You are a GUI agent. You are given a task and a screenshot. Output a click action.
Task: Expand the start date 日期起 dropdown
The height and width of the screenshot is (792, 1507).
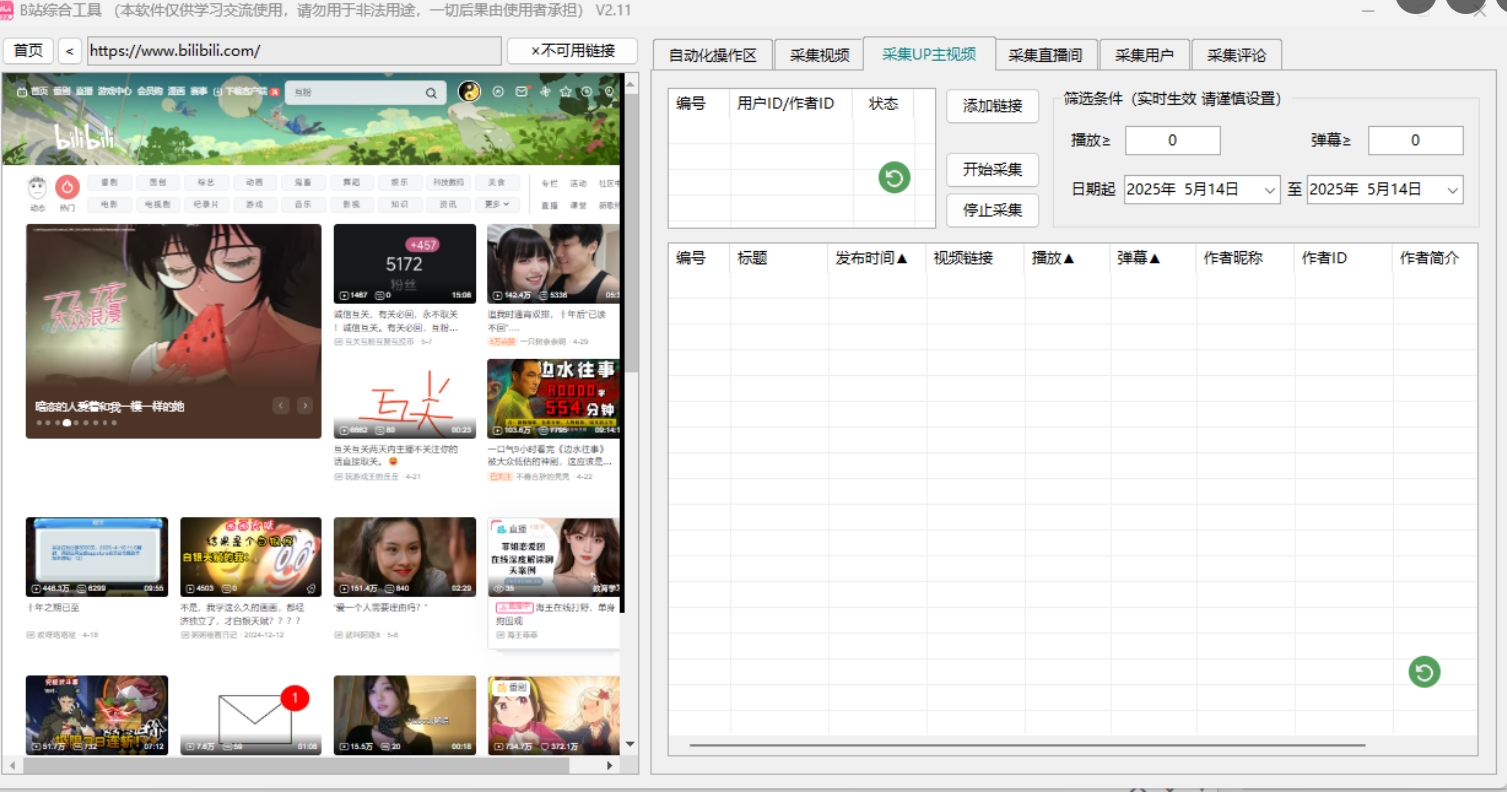[x=1269, y=189]
